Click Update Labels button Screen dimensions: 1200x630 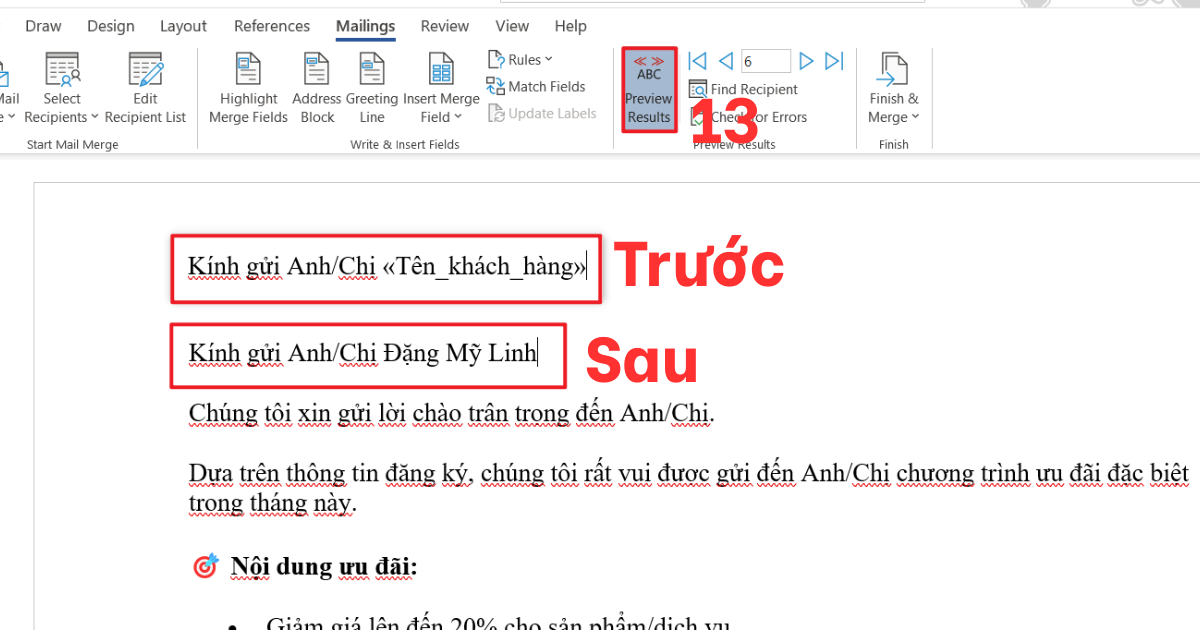click(x=542, y=114)
